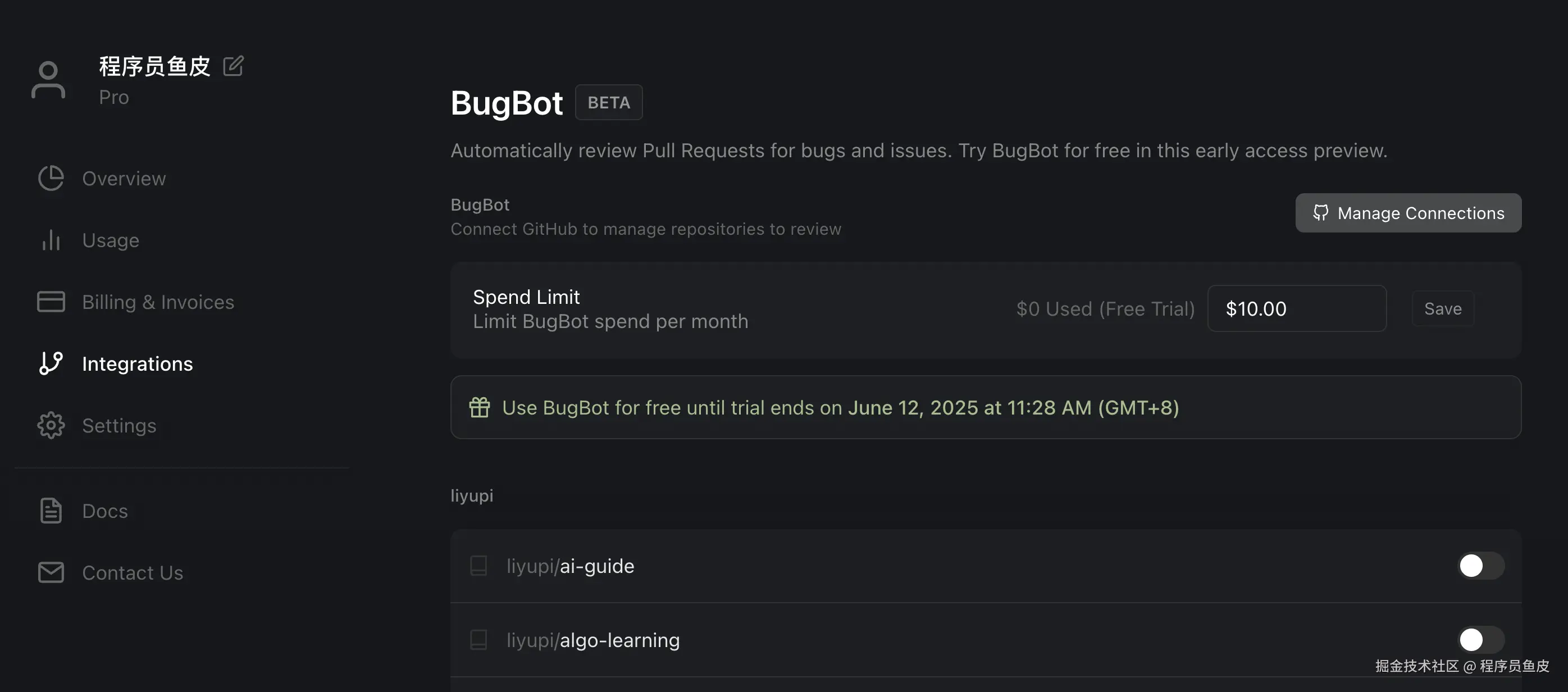Click the Billing credit card icon
Screen dimensions: 1568x692
[x=51, y=301]
